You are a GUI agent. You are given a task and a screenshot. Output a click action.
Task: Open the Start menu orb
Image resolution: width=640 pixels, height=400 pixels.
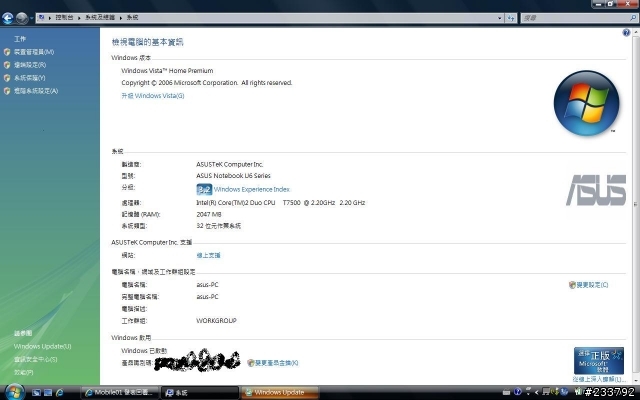click(15, 393)
